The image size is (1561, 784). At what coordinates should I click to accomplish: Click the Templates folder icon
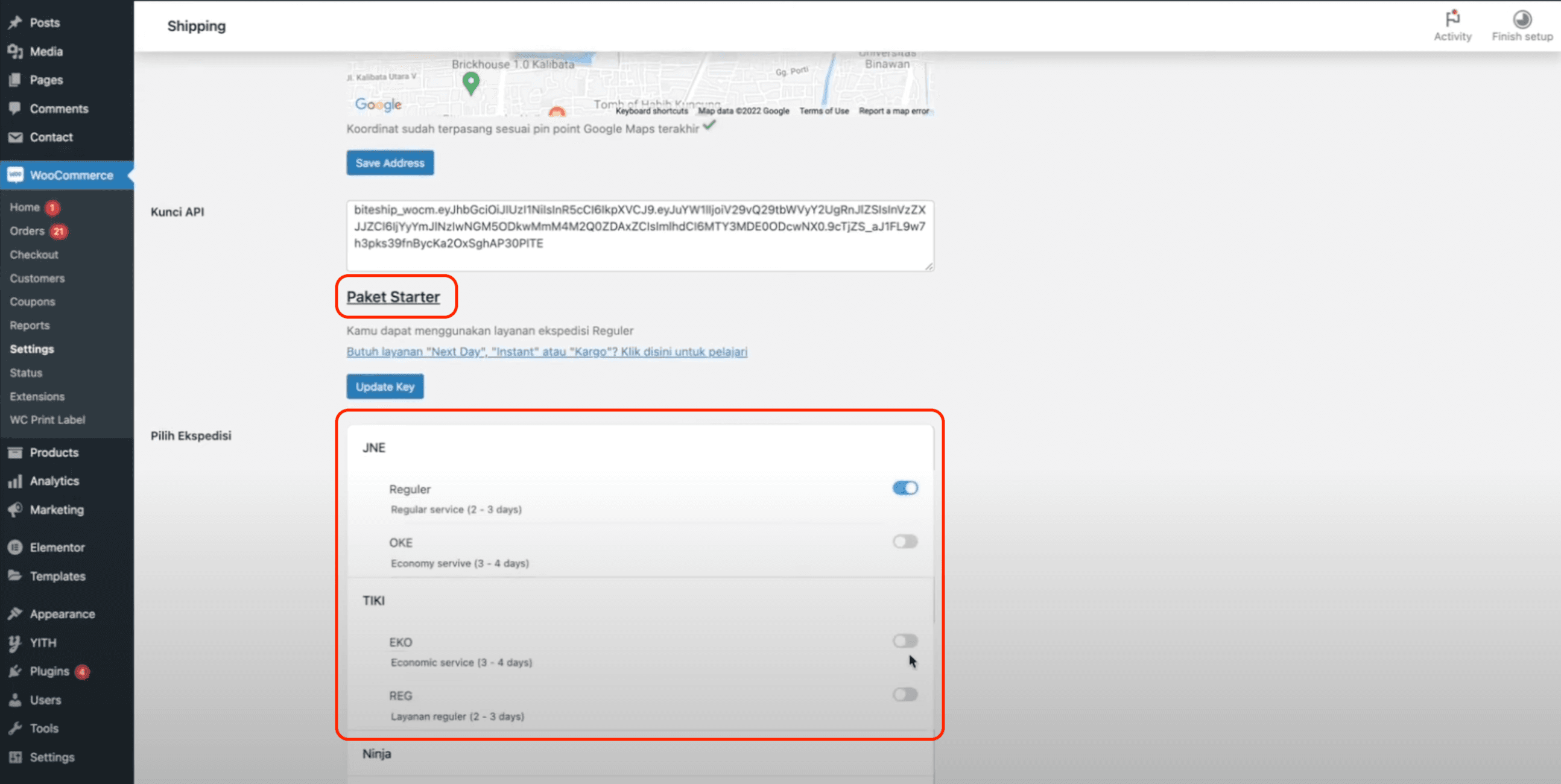15,575
